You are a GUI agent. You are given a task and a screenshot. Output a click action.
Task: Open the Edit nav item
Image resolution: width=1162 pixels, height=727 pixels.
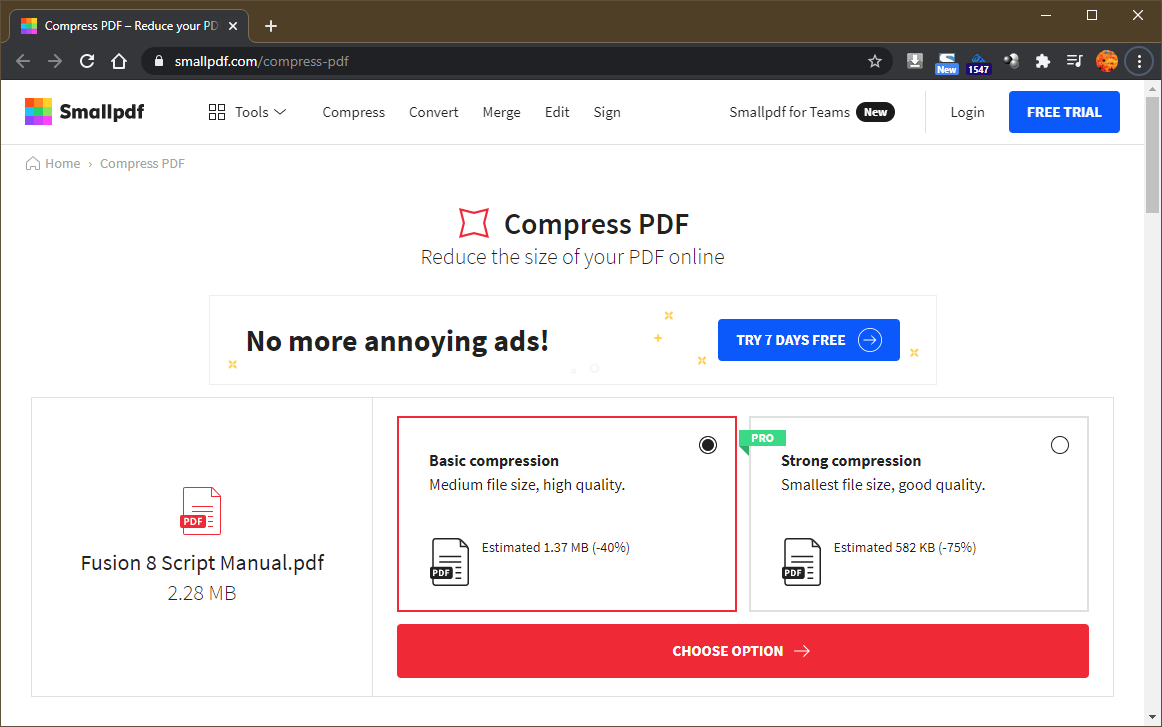[x=557, y=112]
